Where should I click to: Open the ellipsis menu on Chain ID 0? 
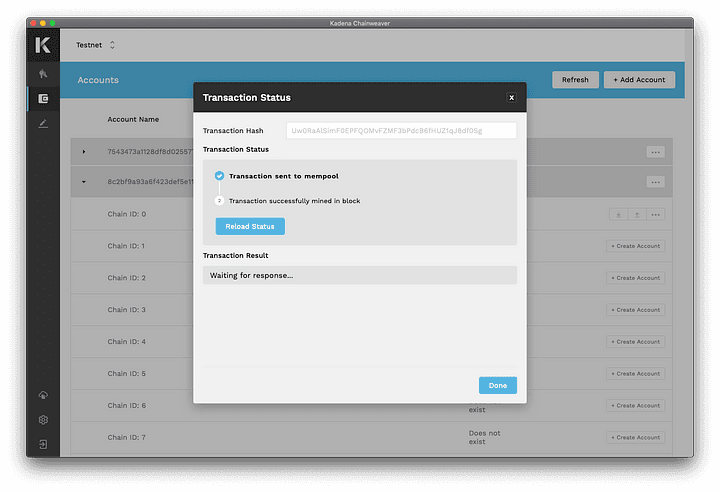point(656,215)
